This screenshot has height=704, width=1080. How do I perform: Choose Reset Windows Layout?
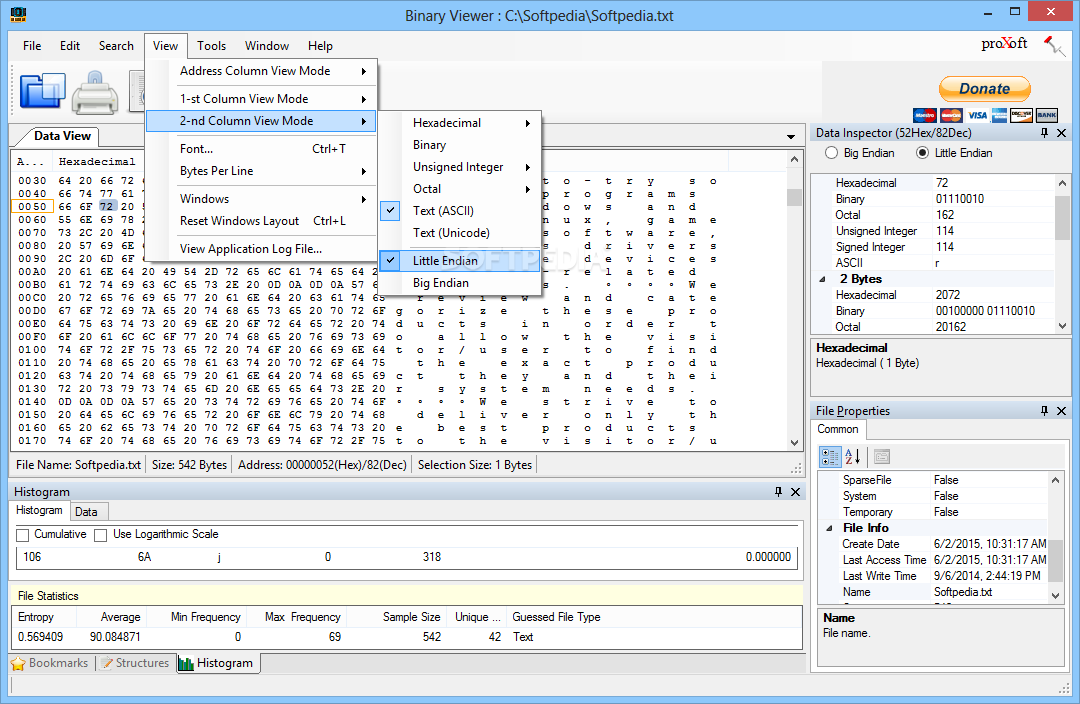(262, 220)
